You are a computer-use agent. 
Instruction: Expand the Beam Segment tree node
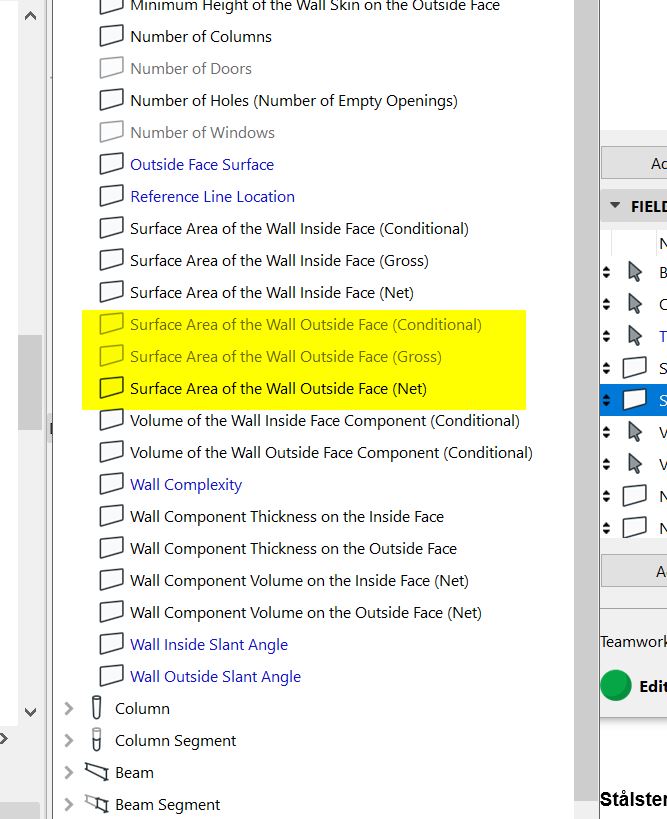point(68,805)
